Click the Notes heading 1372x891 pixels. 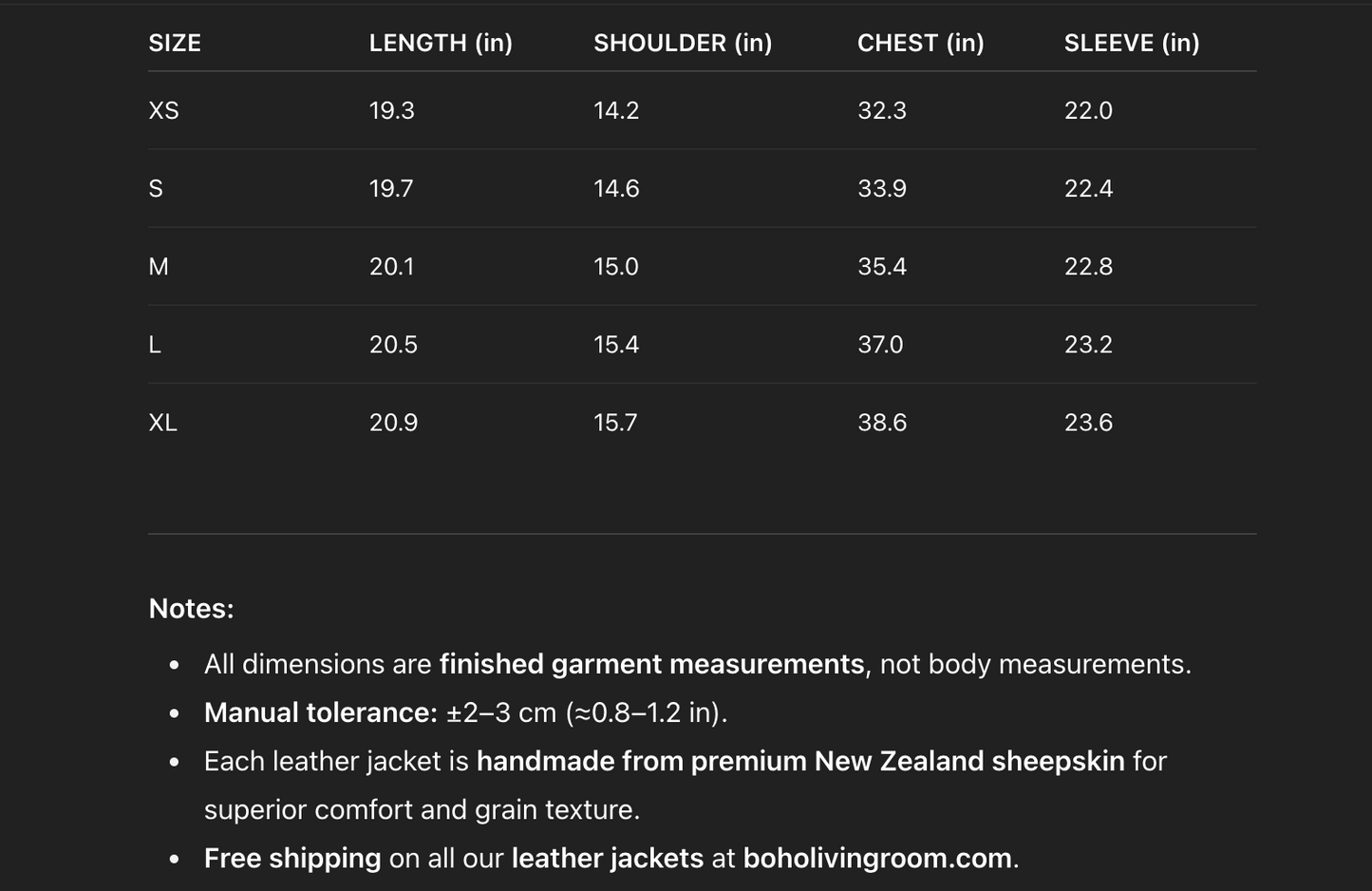tap(191, 608)
